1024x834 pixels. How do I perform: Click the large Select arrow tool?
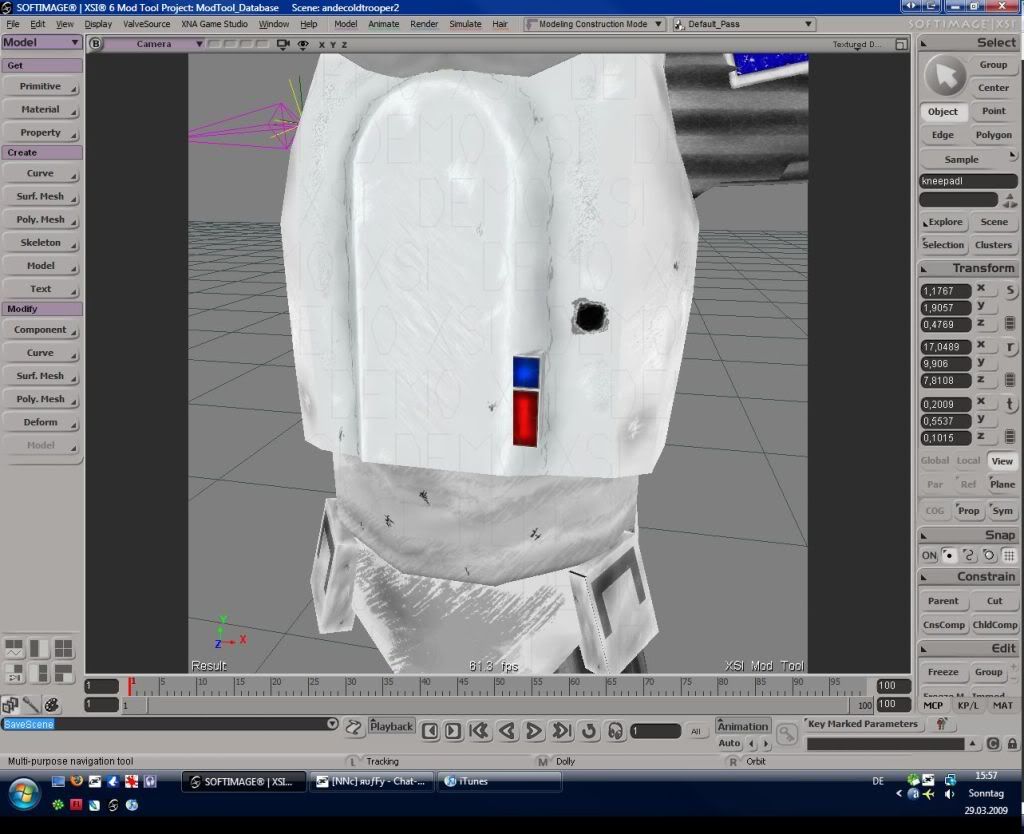945,76
